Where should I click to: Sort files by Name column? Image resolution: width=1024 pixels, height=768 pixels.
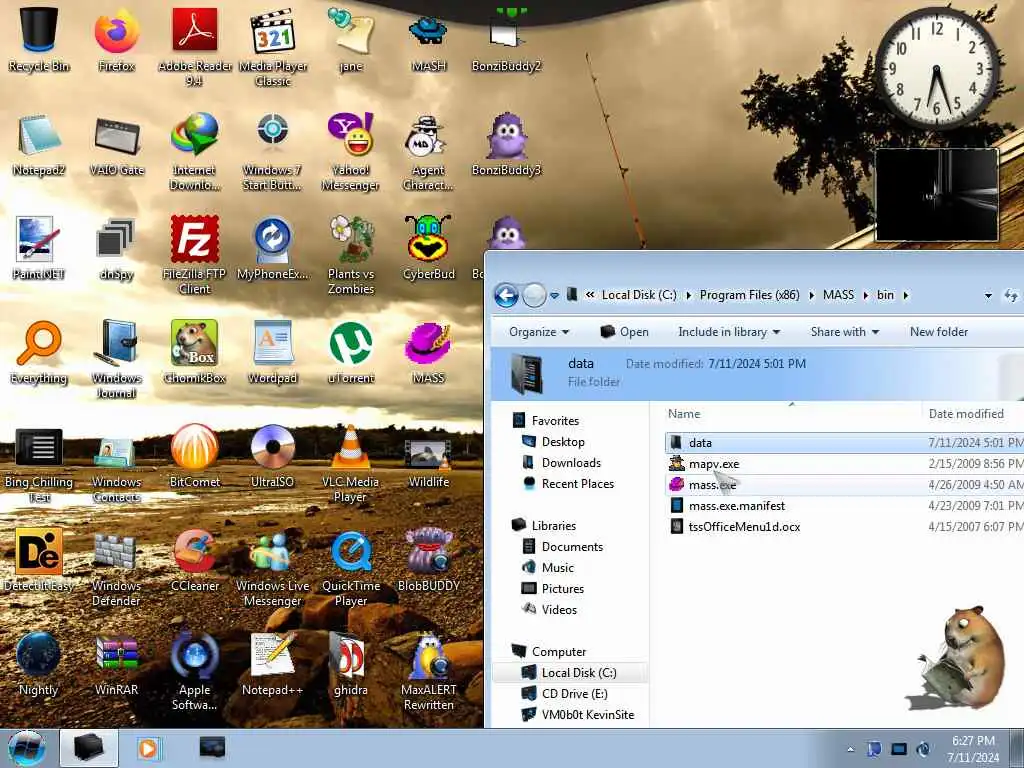(x=684, y=414)
